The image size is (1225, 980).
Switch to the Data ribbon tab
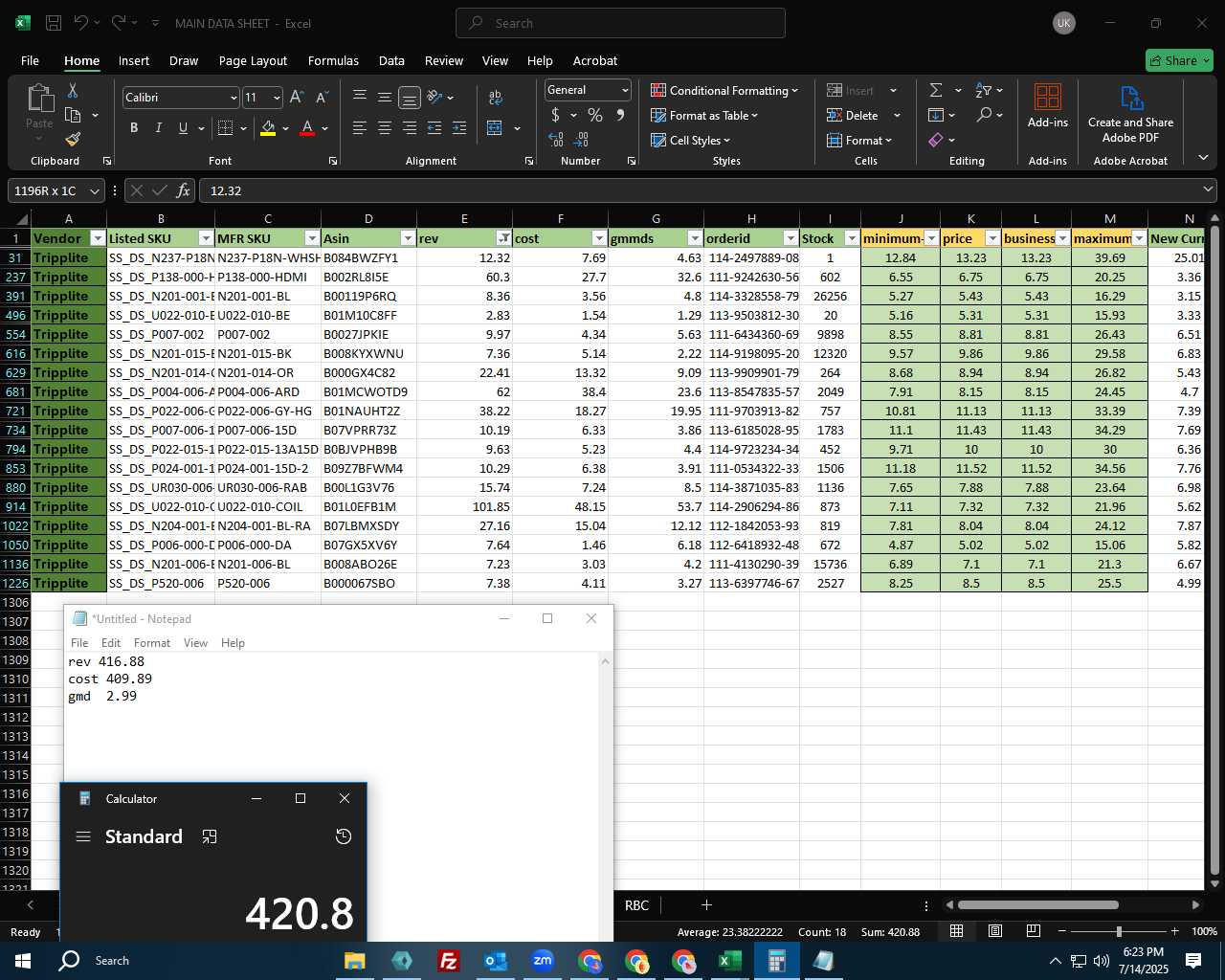(x=391, y=60)
